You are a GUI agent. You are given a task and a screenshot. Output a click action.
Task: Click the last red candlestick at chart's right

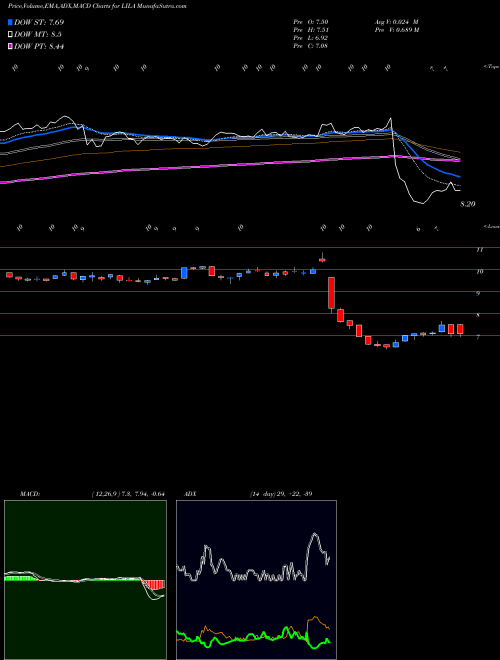460,329
